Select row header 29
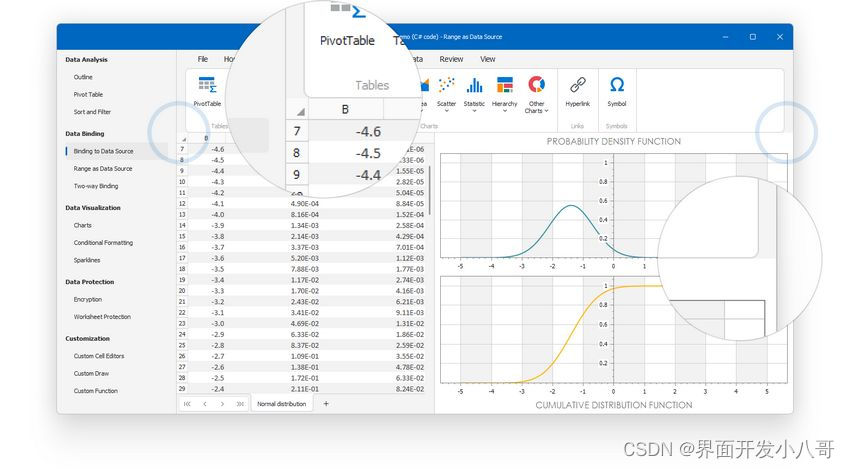The height and width of the screenshot is (469, 850). [182, 389]
